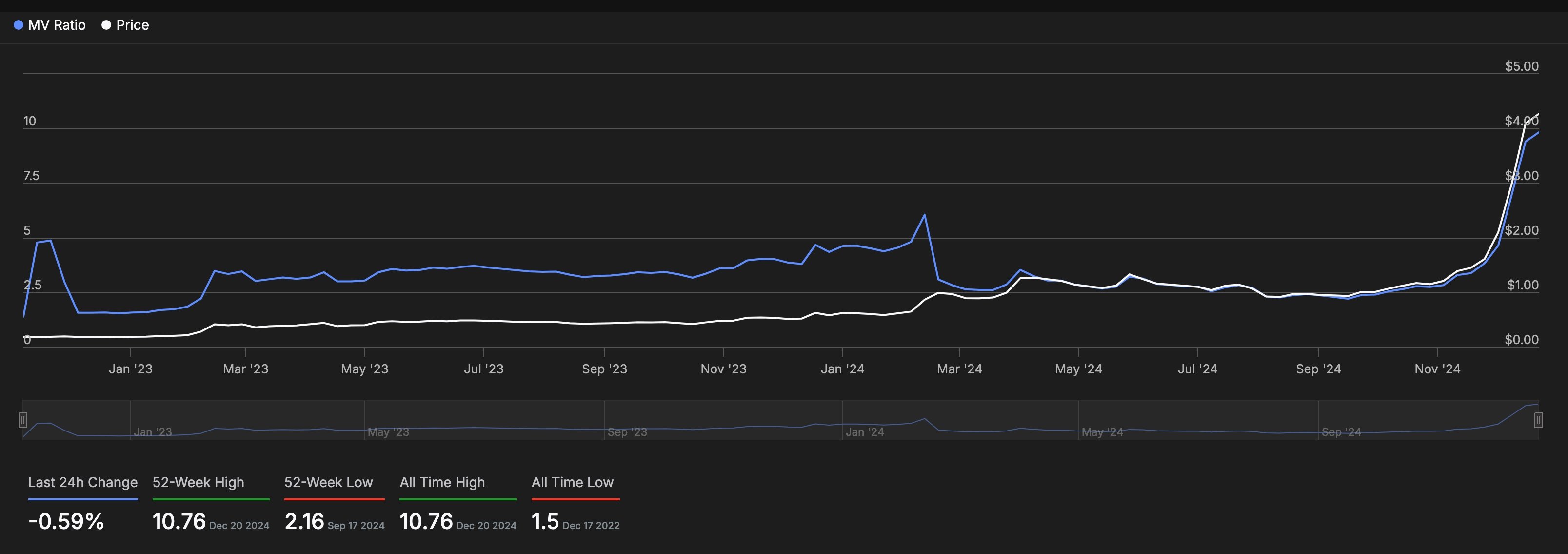Viewport: 1568px width, 554px height.
Task: Grab the right range navigator handle
Action: click(1538, 420)
